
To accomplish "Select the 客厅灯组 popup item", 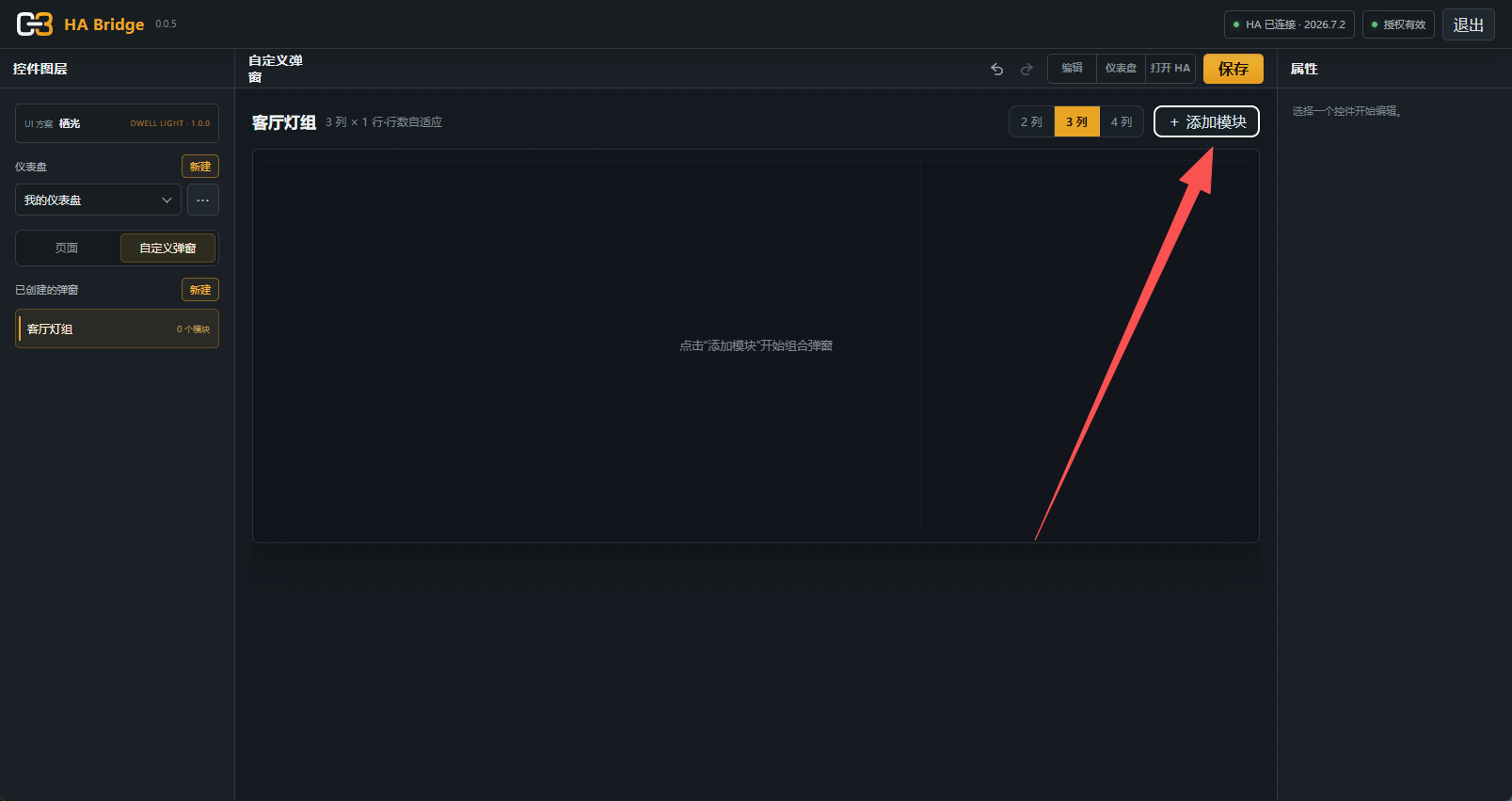I will 117,328.
